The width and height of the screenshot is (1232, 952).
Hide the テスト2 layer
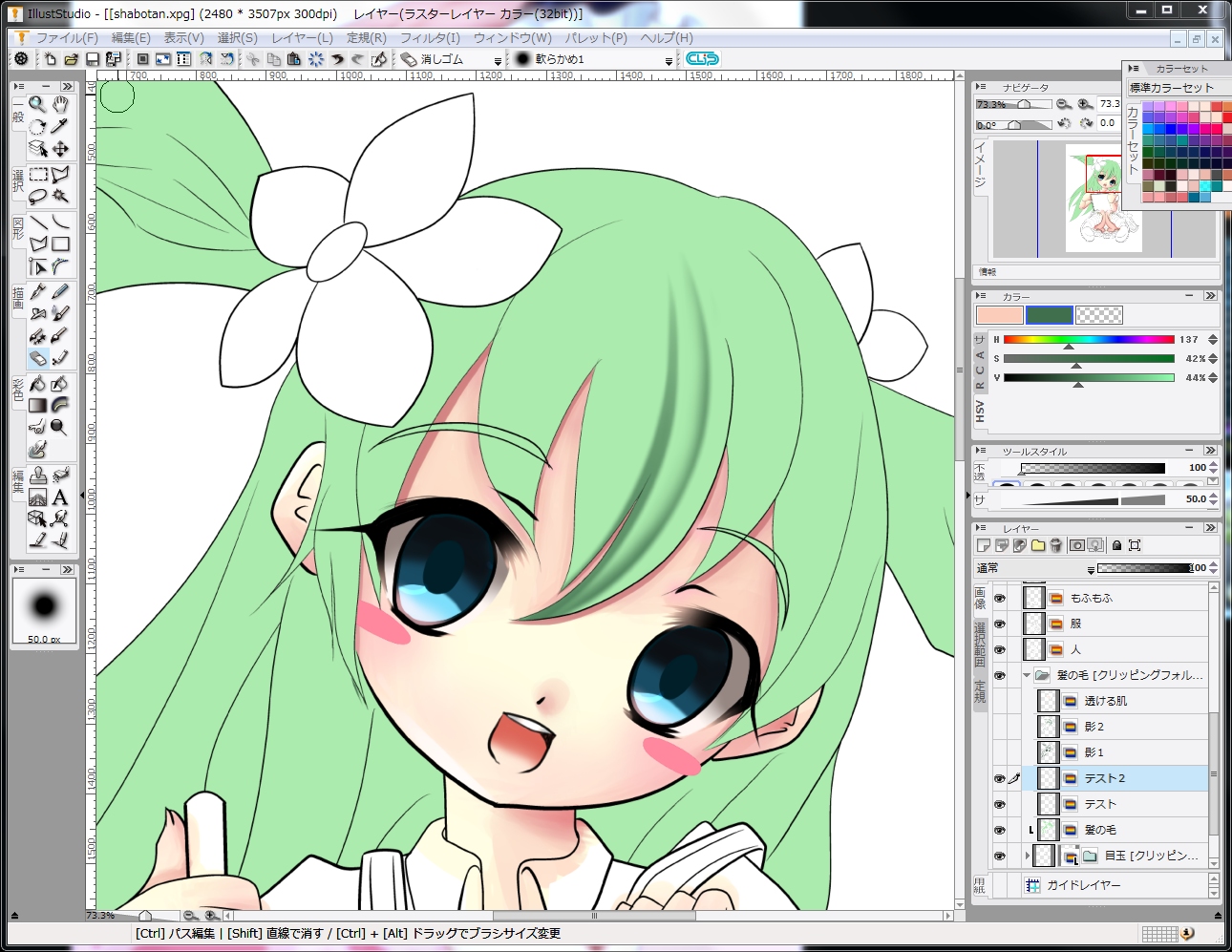[1000, 778]
